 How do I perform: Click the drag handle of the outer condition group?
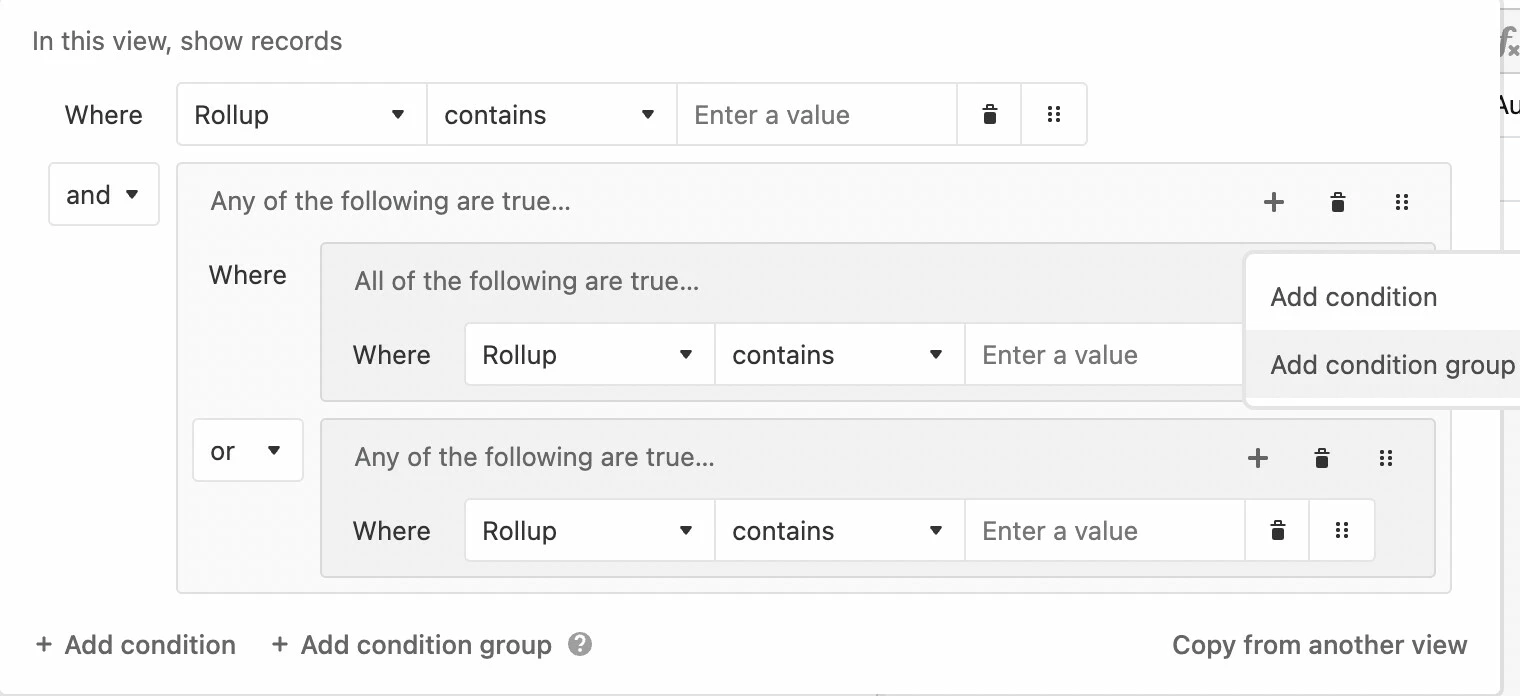pyautogui.click(x=1402, y=202)
